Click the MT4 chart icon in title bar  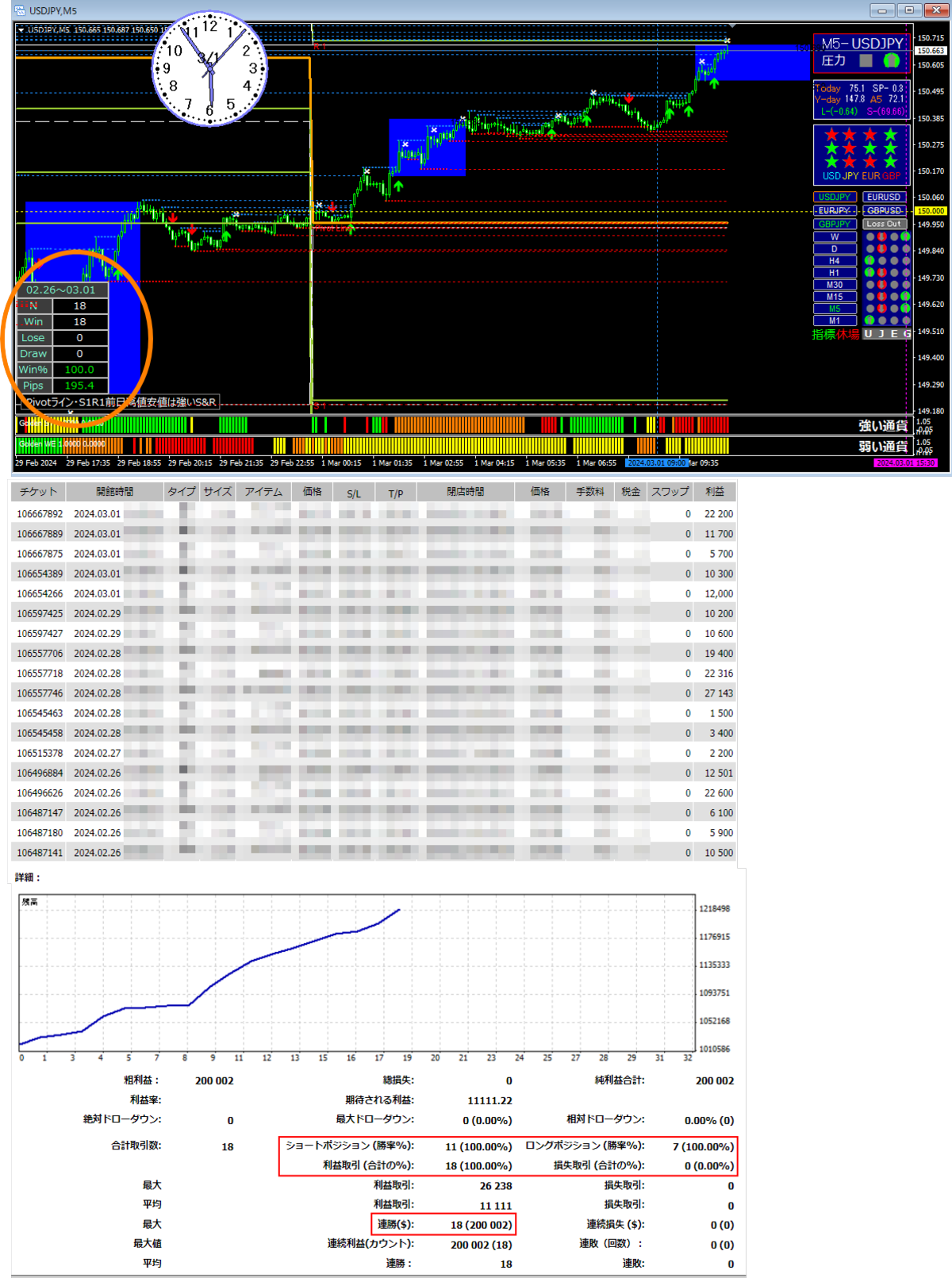19,10
